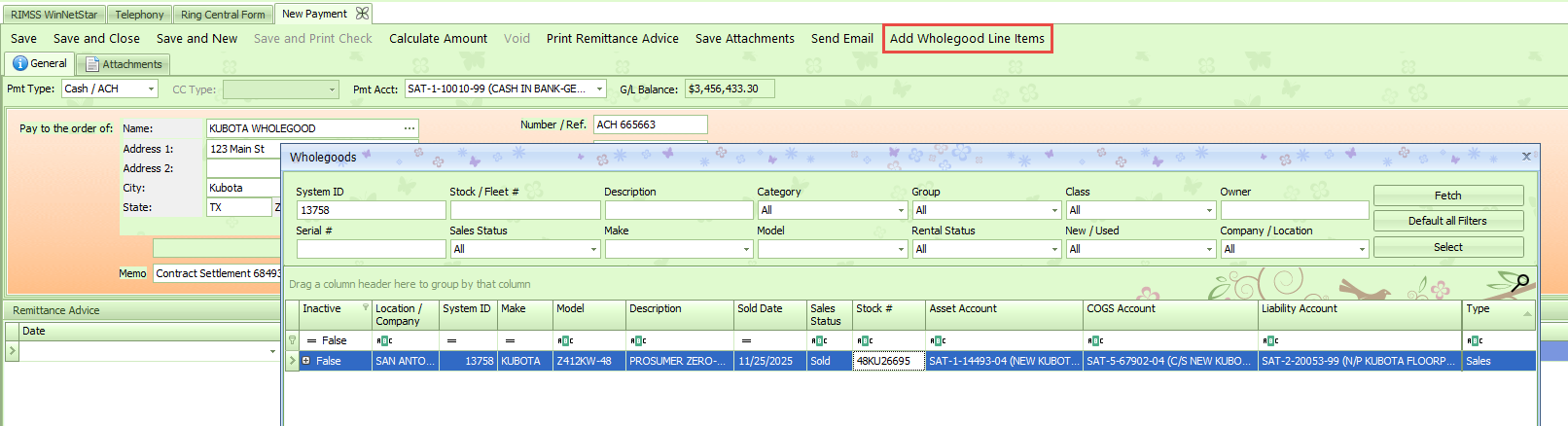
Task: Expand the Company / Location filter dropdown
Action: pos(1362,249)
